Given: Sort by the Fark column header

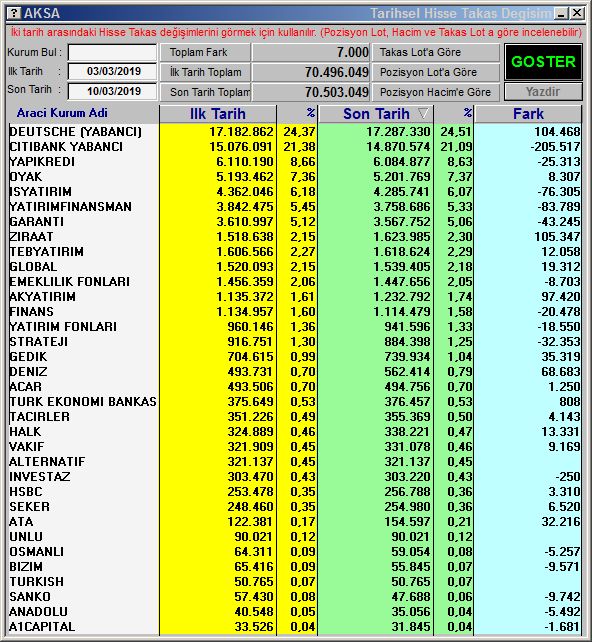Looking at the screenshot, I should 528,114.
